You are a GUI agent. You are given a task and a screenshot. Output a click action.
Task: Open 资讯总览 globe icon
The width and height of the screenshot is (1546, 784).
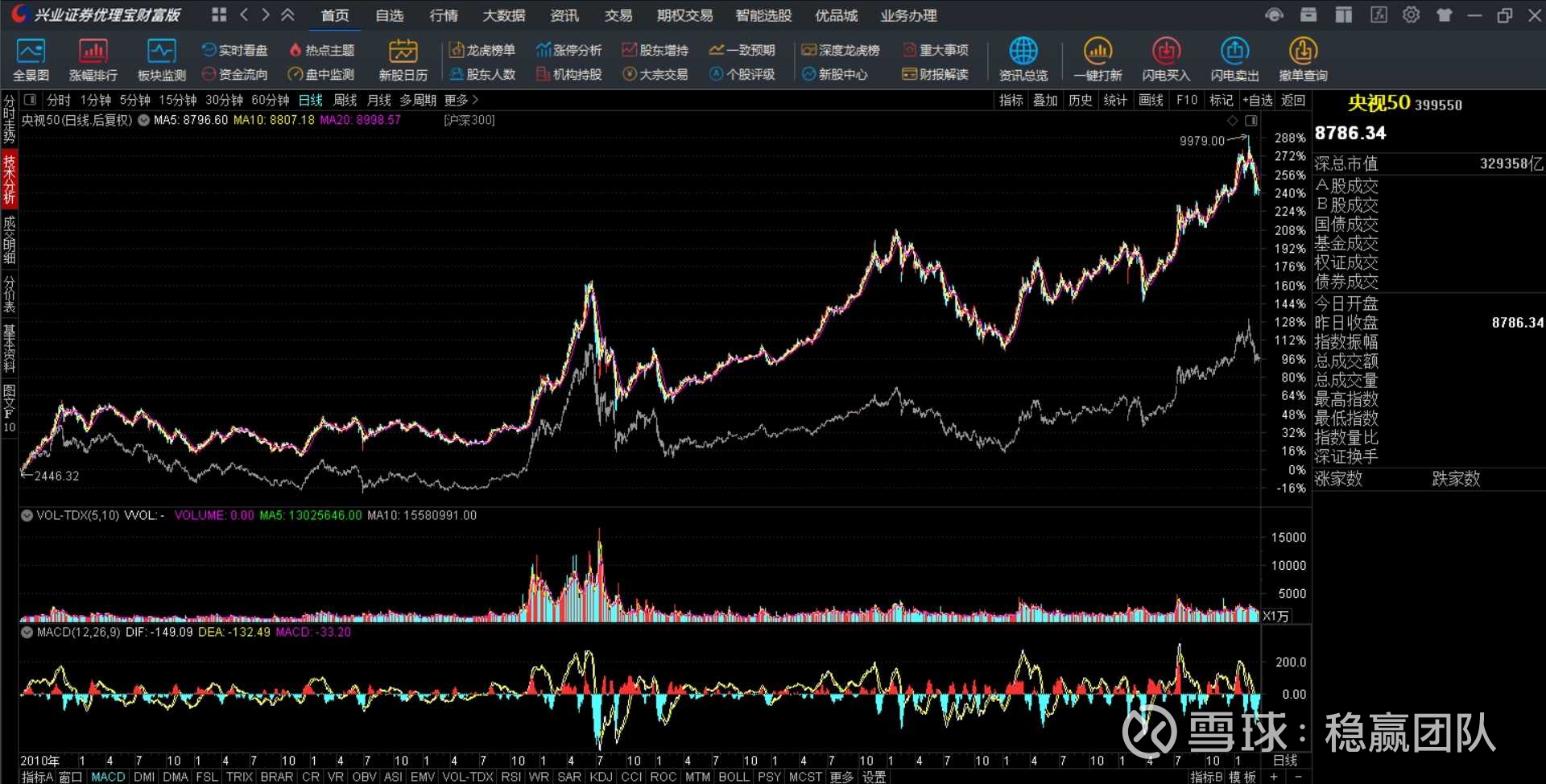[1023, 60]
